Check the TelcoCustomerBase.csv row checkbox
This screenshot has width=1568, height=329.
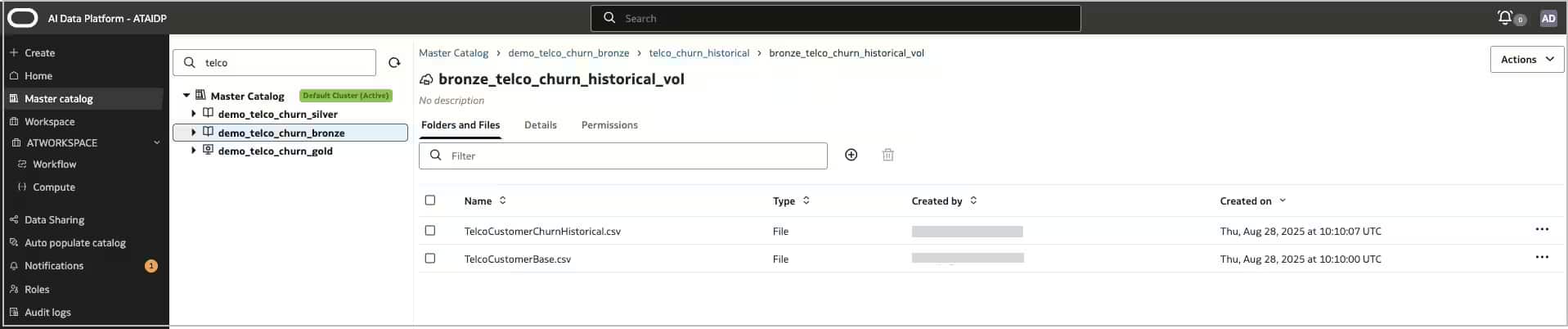click(430, 259)
